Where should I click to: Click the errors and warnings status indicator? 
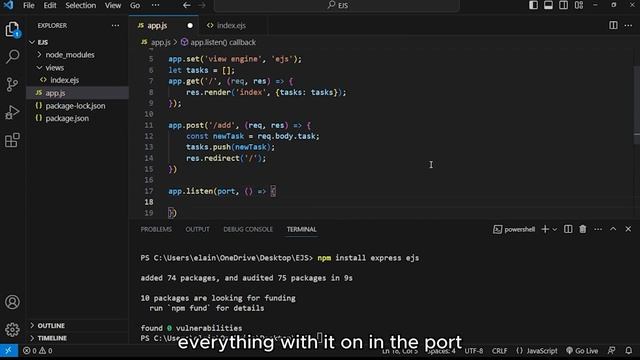pos(38,351)
